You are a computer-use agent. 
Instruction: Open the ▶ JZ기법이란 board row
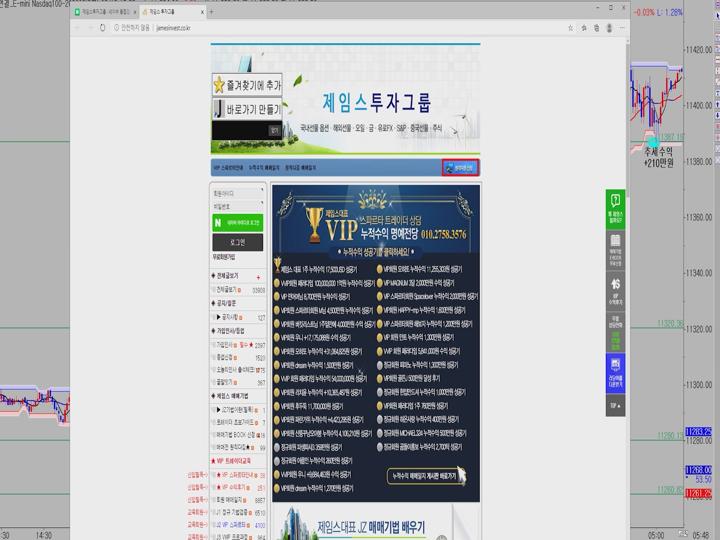tap(238, 410)
